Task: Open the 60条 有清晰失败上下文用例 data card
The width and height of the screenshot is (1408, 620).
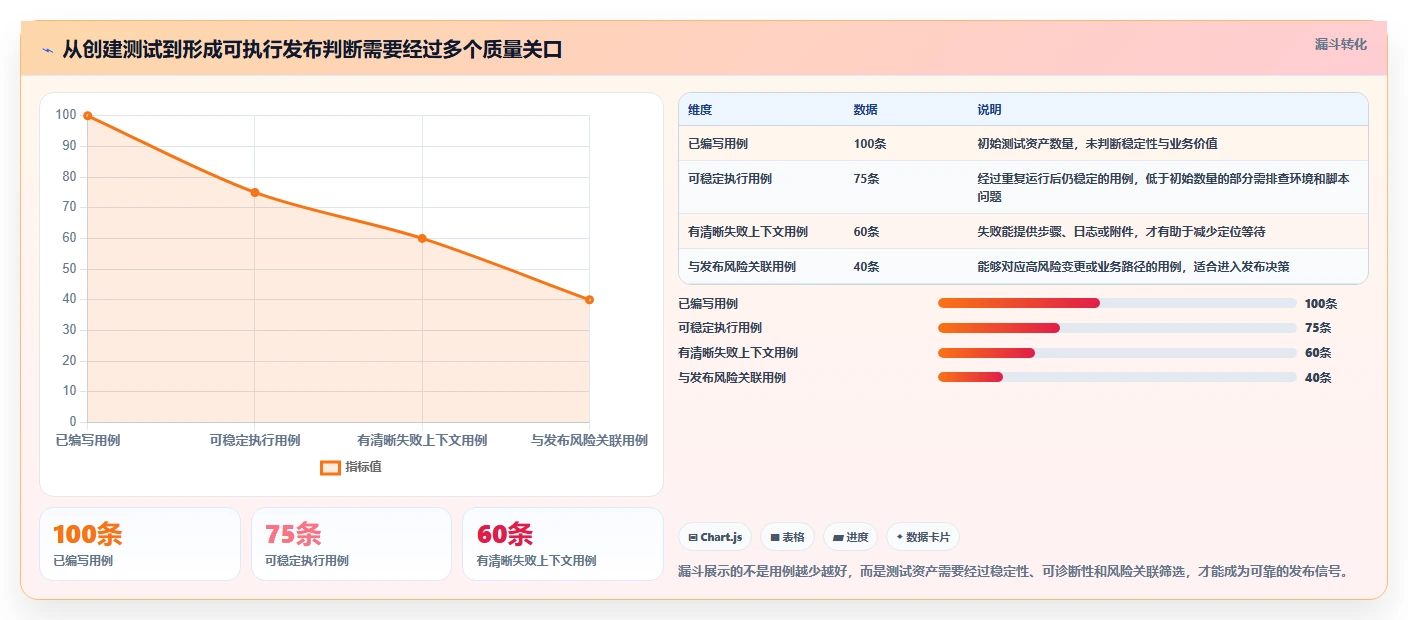Action: pos(563,544)
